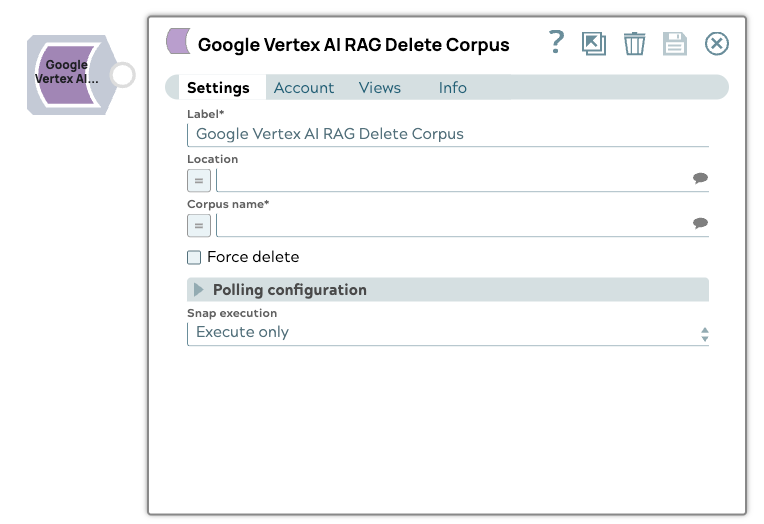Click the pop-out dialog icon
This screenshot has height=524, width=764.
(x=594, y=43)
